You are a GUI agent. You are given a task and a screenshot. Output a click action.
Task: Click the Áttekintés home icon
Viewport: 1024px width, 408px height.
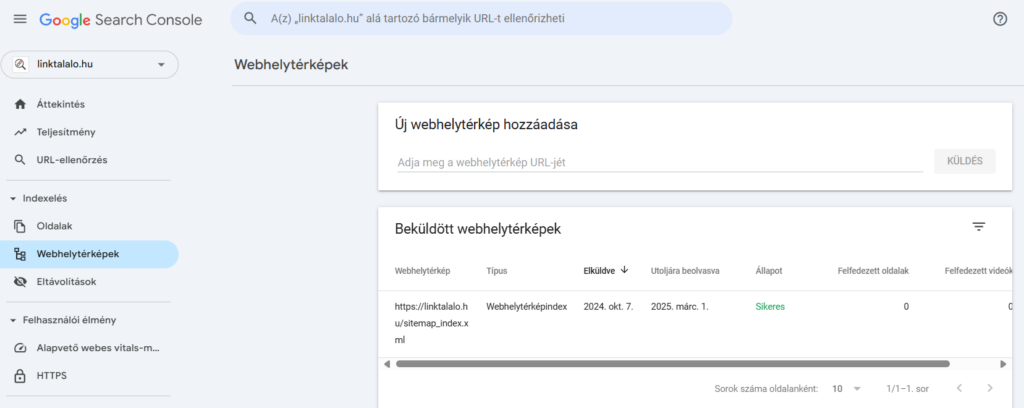[x=20, y=104]
